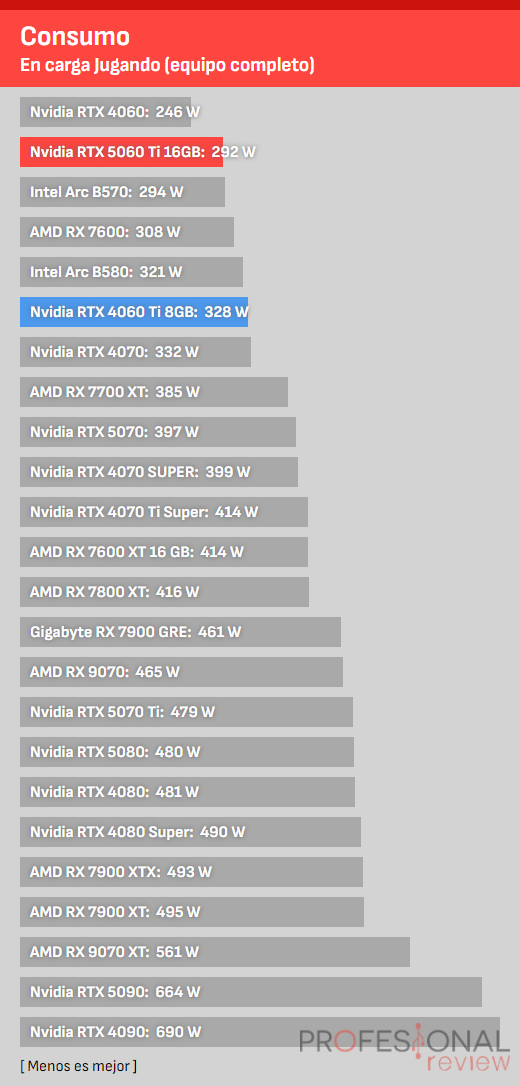Click the AMD RX 7900 XTX bar
Screen dimensions: 520x1086
(x=191, y=873)
